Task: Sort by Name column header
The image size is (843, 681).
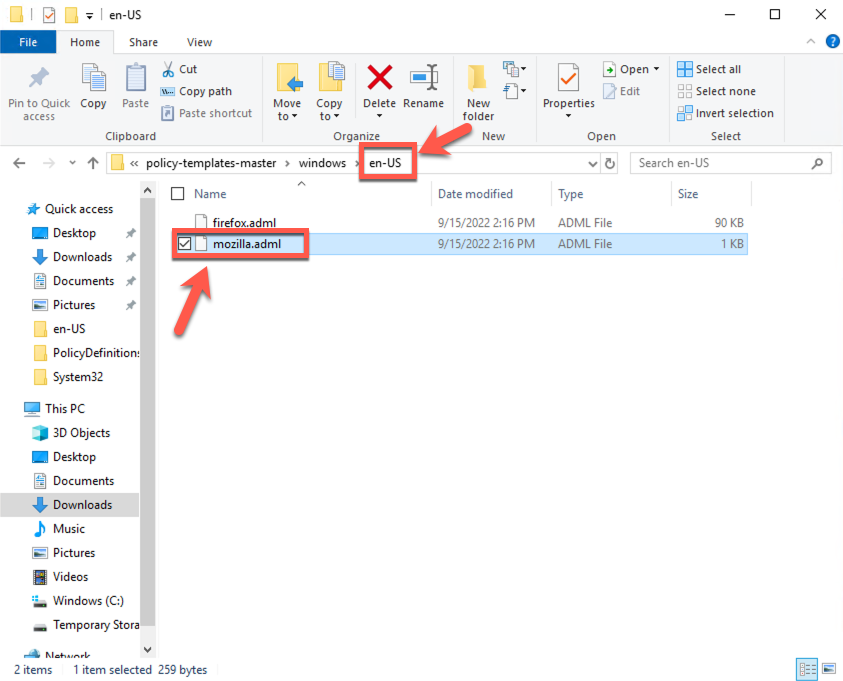Action: [210, 194]
